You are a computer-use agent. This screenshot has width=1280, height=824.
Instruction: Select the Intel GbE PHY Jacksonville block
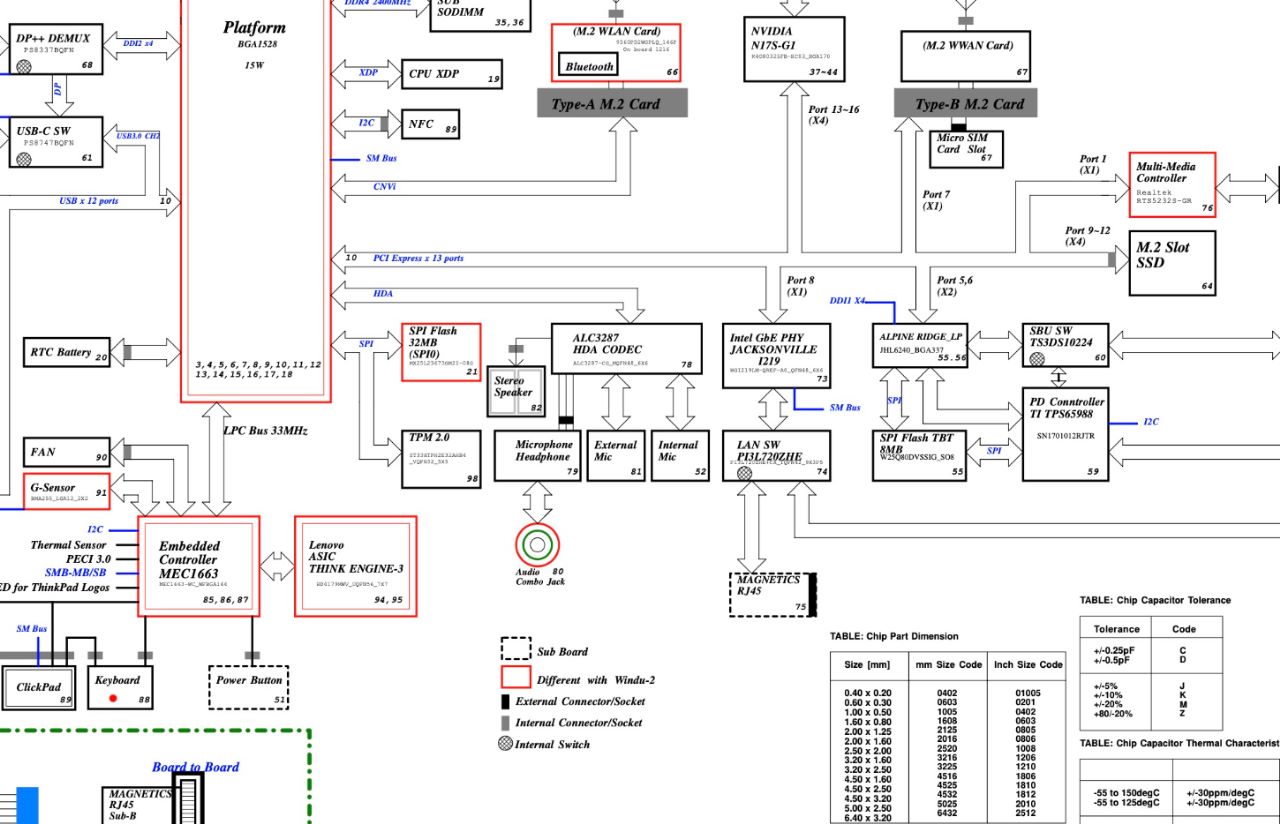(777, 355)
